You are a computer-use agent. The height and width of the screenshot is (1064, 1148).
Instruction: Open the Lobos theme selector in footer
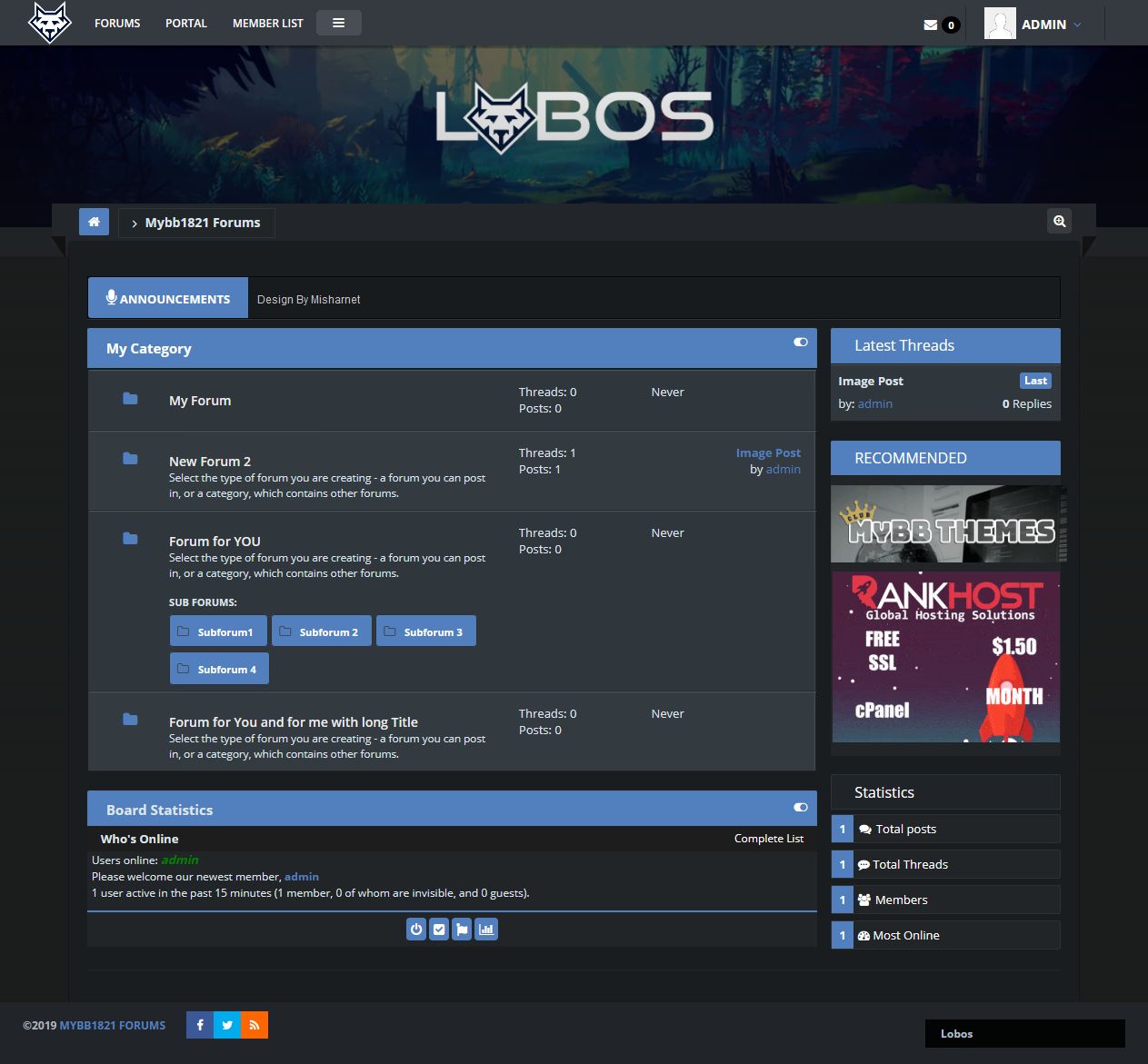click(1024, 1033)
